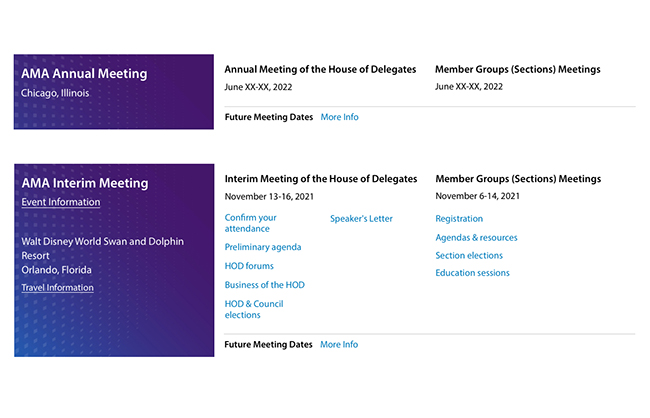This screenshot has width=650, height=418.
Task: View the Preliminary agenda link
Action: coord(262,247)
